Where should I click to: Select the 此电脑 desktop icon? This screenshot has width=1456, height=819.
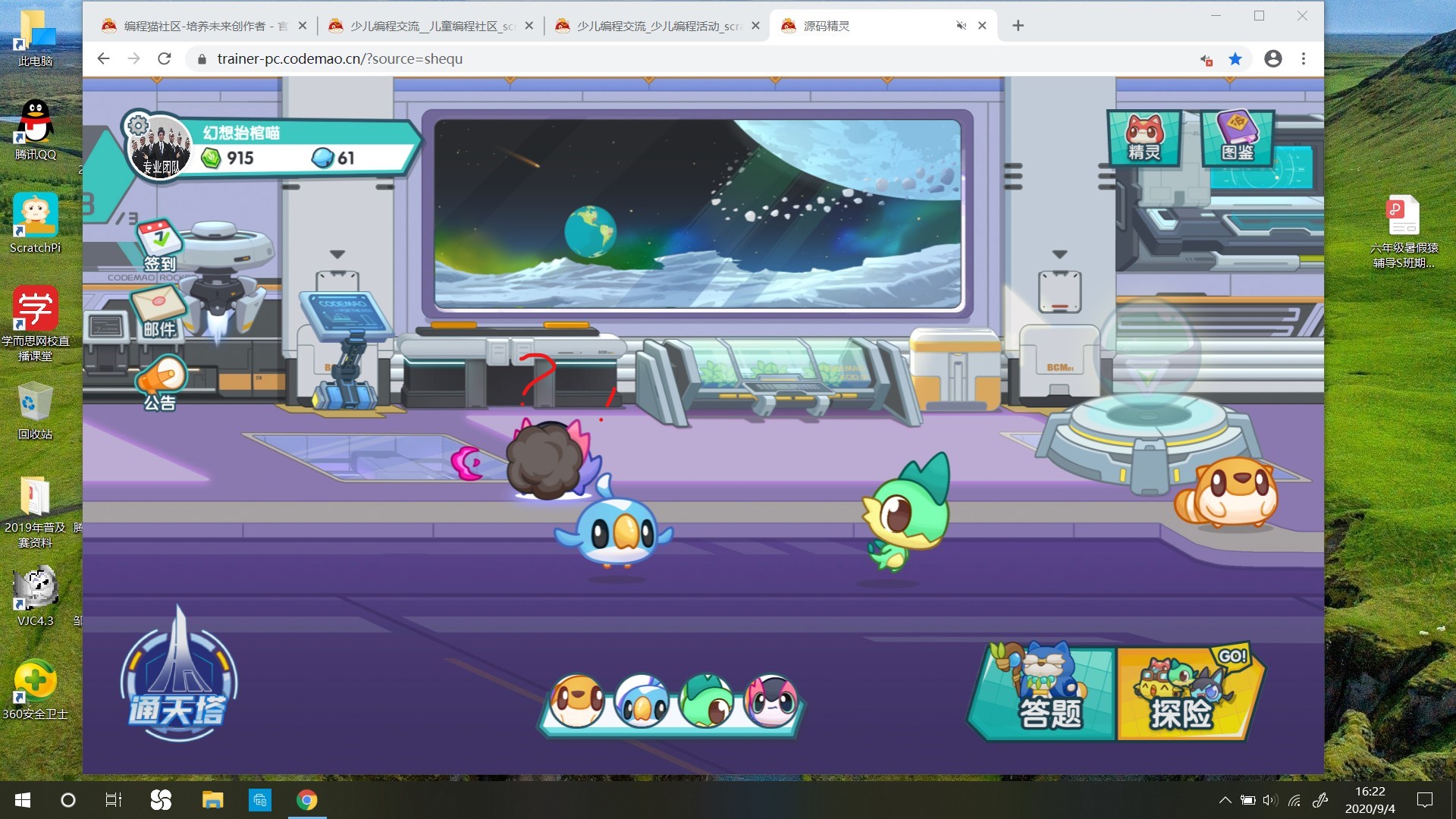click(36, 38)
